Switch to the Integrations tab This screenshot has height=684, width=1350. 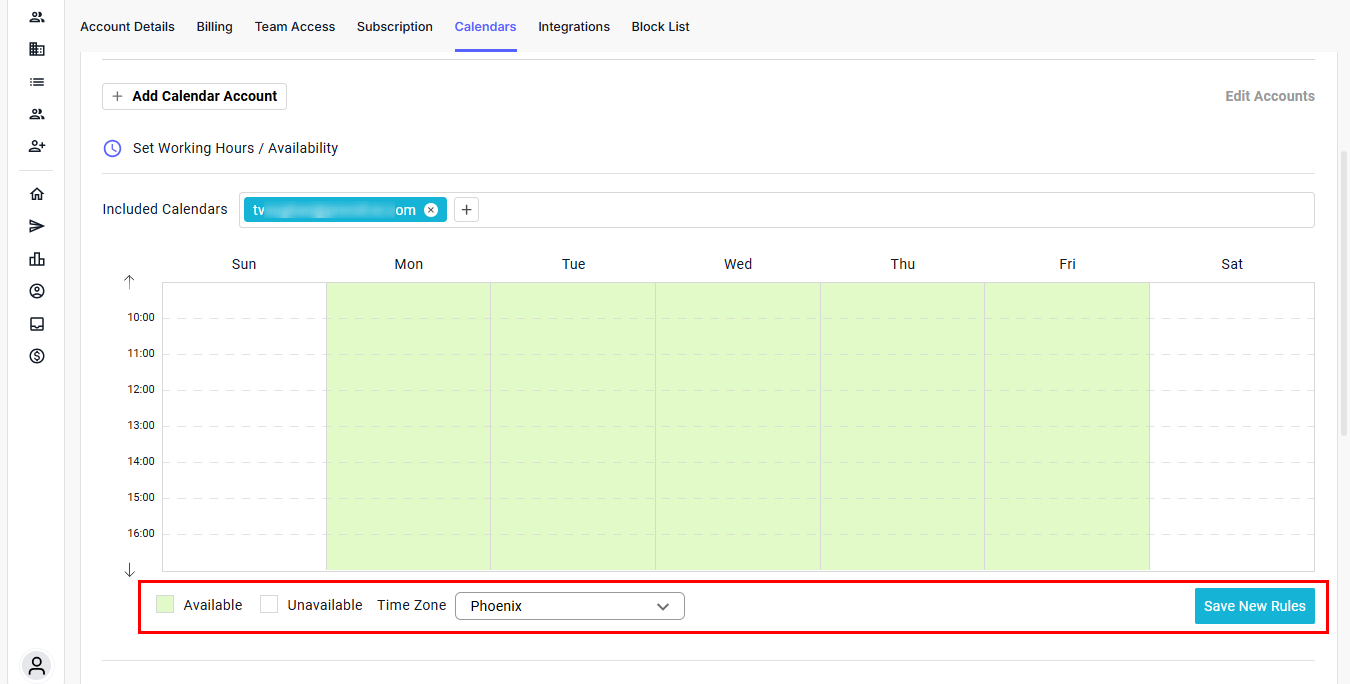[574, 27]
